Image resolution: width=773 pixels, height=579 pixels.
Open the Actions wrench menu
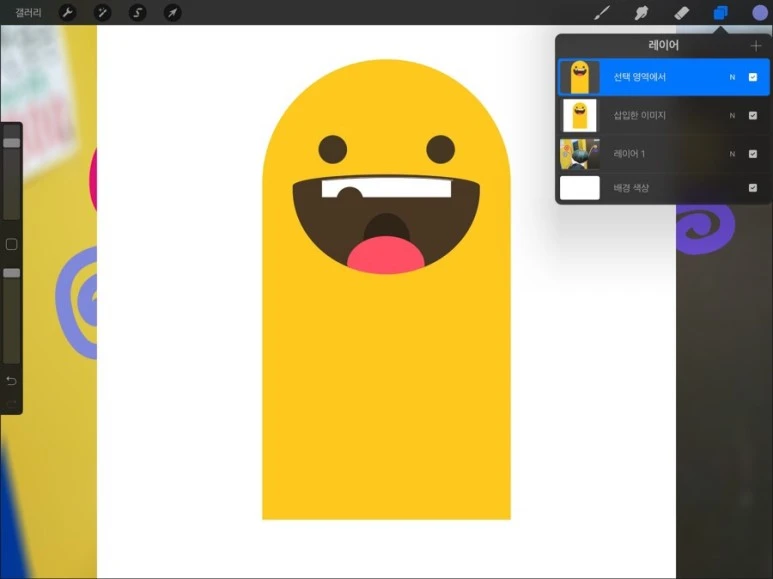click(68, 13)
